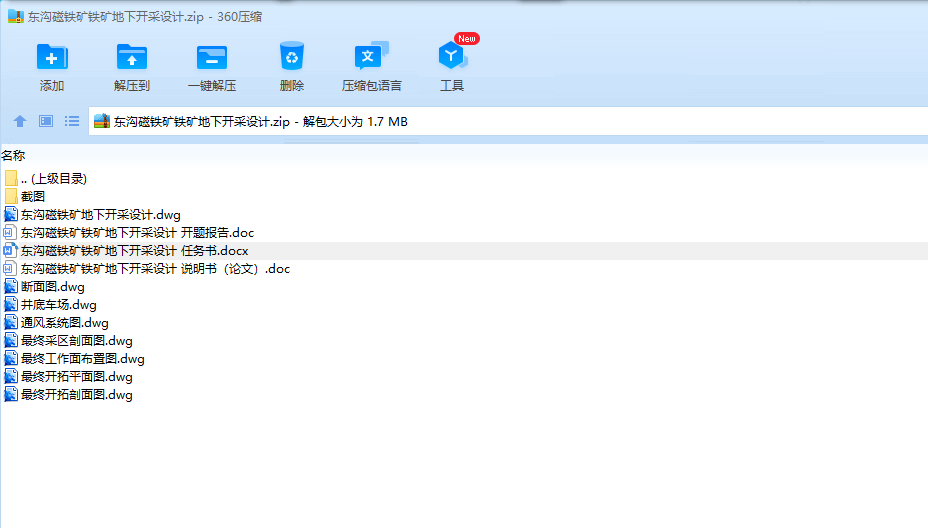Select 最终工作面布置图.dwg file
The height and width of the screenshot is (528, 928).
click(82, 359)
